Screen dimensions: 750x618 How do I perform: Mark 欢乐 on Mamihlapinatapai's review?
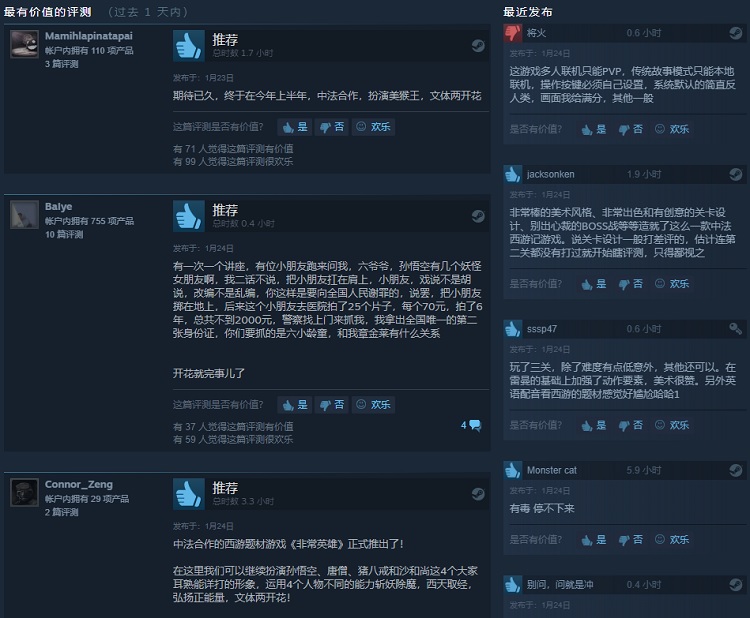click(x=374, y=127)
